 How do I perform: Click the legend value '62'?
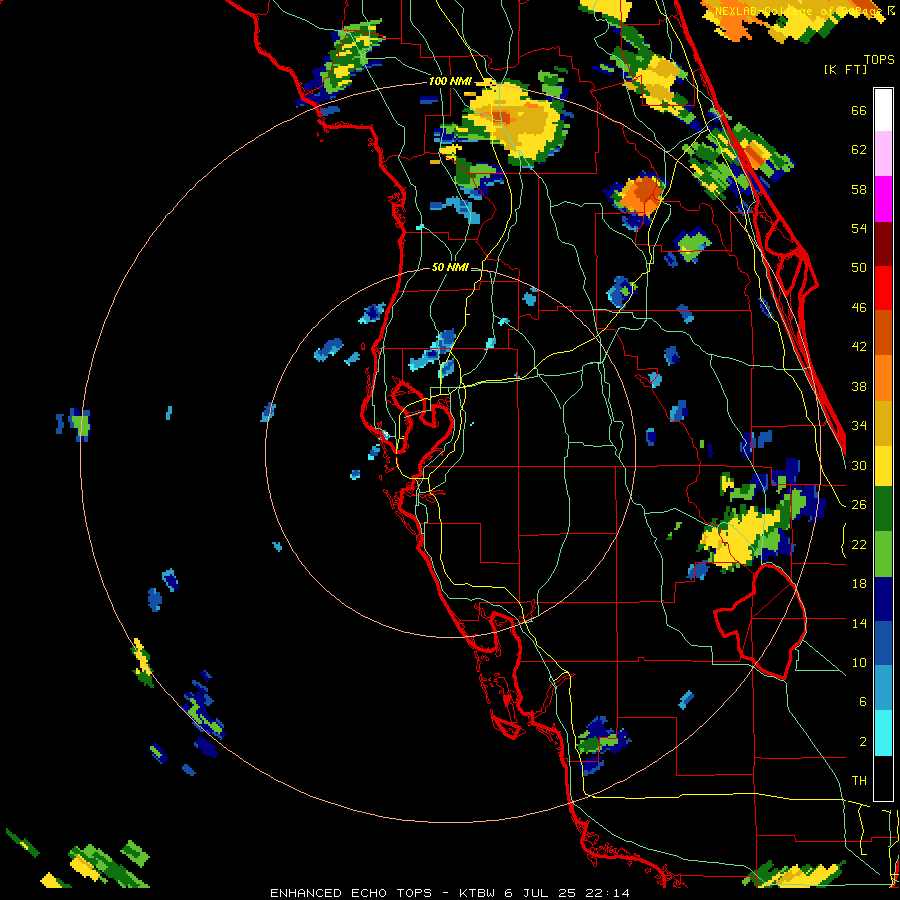pyautogui.click(x=859, y=150)
